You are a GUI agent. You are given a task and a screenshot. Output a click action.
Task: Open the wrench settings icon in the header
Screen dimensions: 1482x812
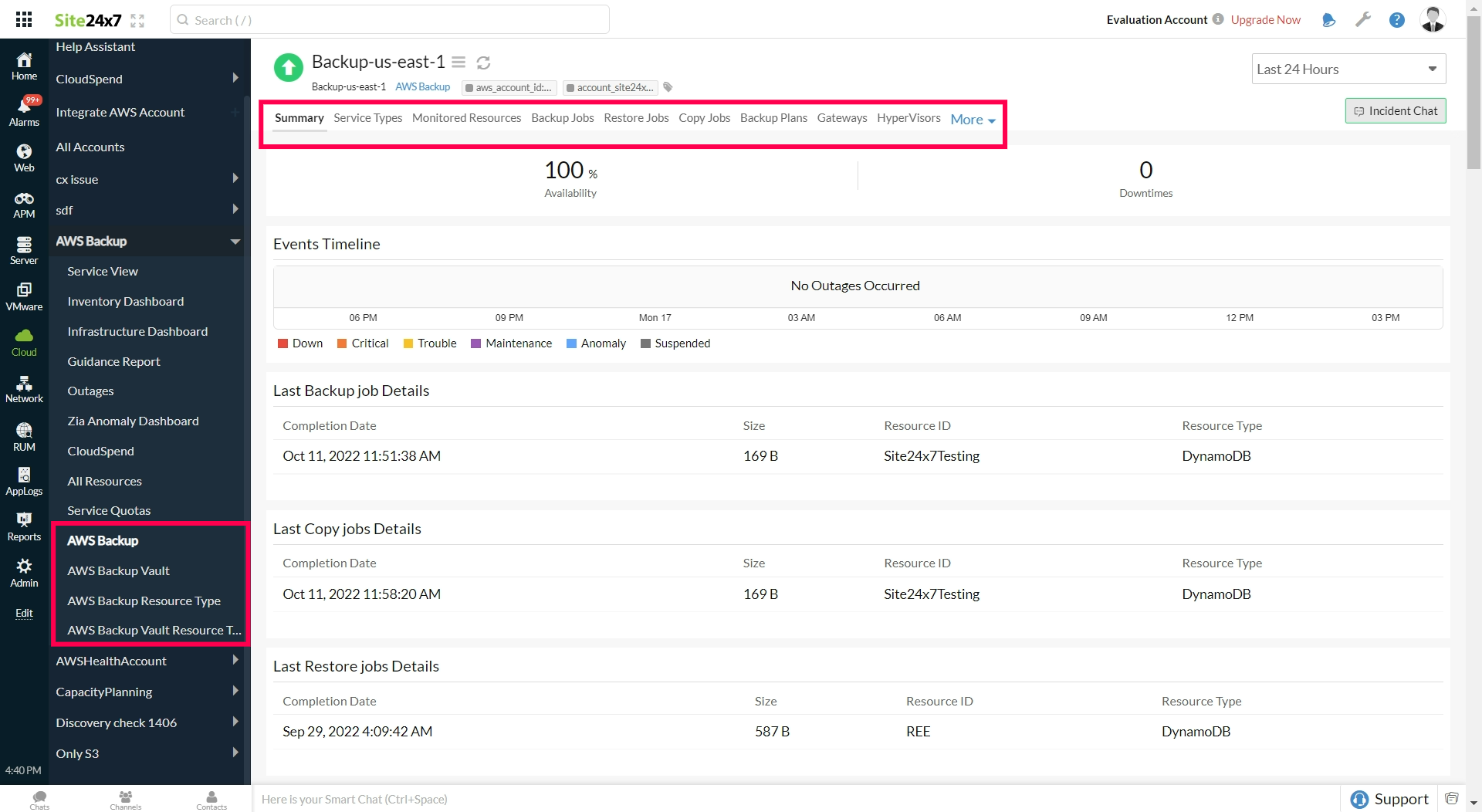coord(1363,19)
